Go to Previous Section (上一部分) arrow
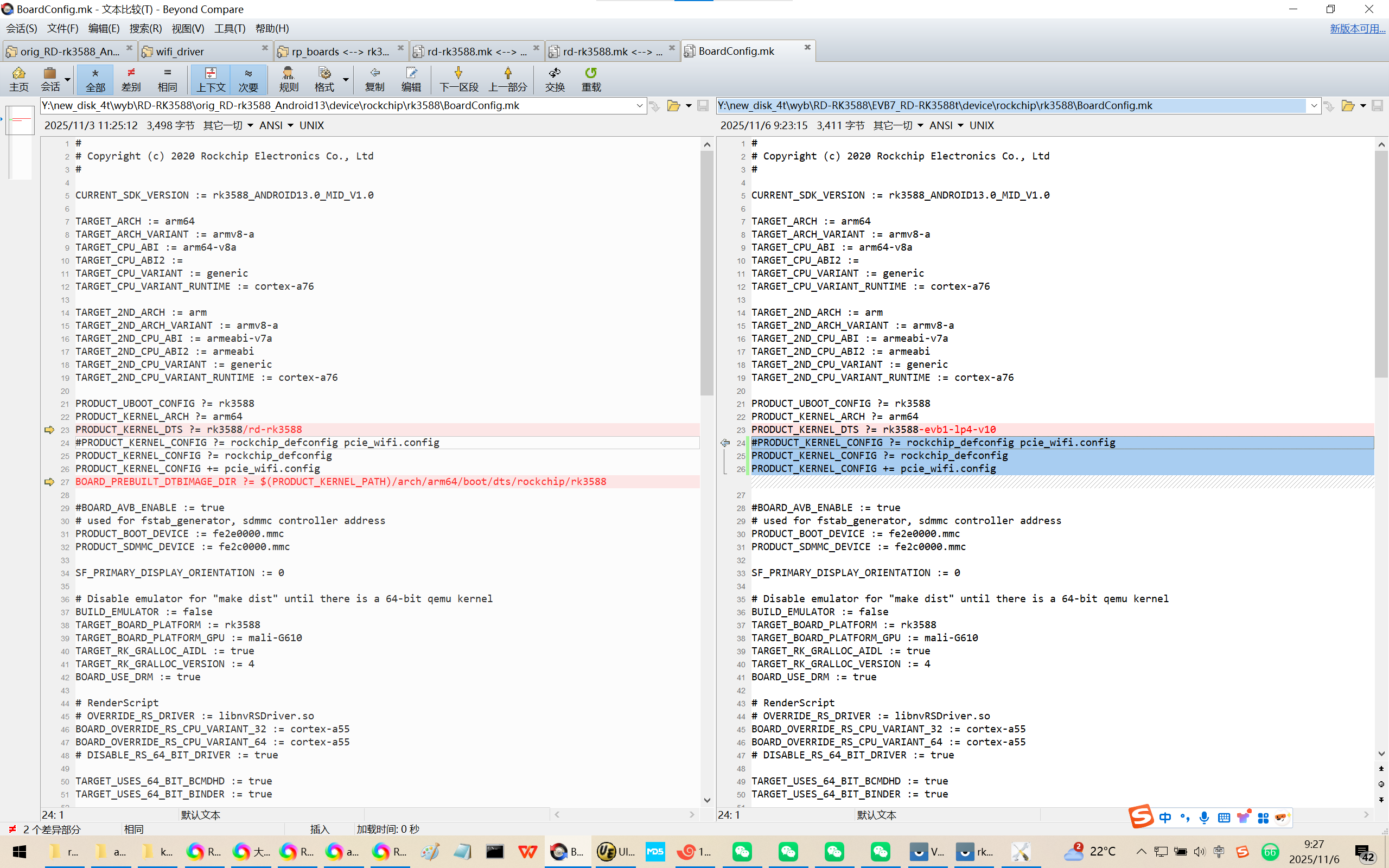The image size is (1389, 868). (x=507, y=79)
